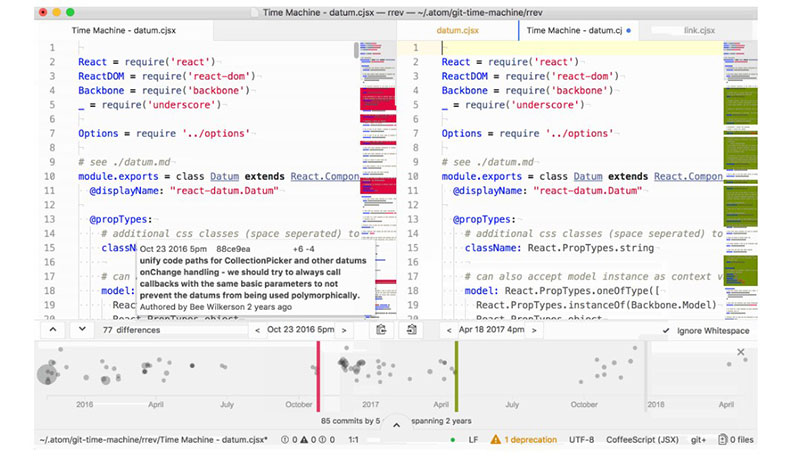The width and height of the screenshot is (800, 462).
Task: Go to commit before Apr 18 2017
Action: [449, 330]
